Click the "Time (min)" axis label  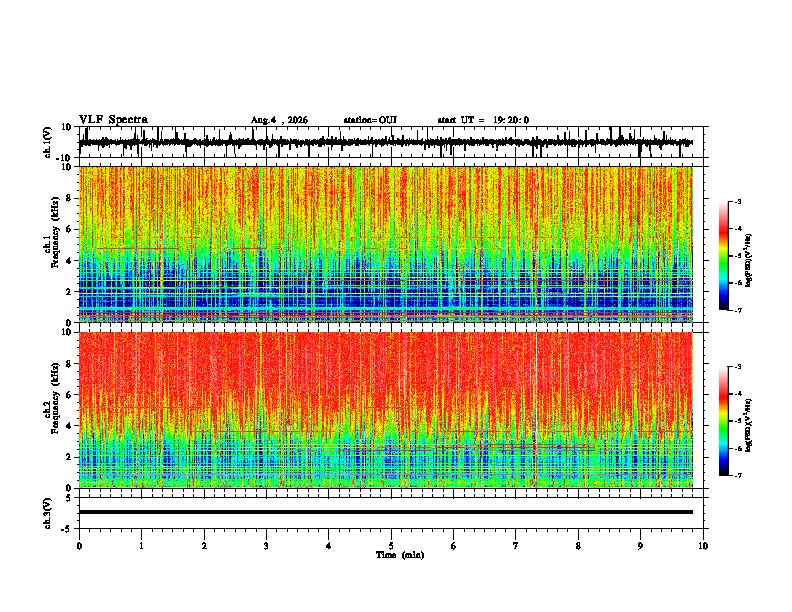400,555
